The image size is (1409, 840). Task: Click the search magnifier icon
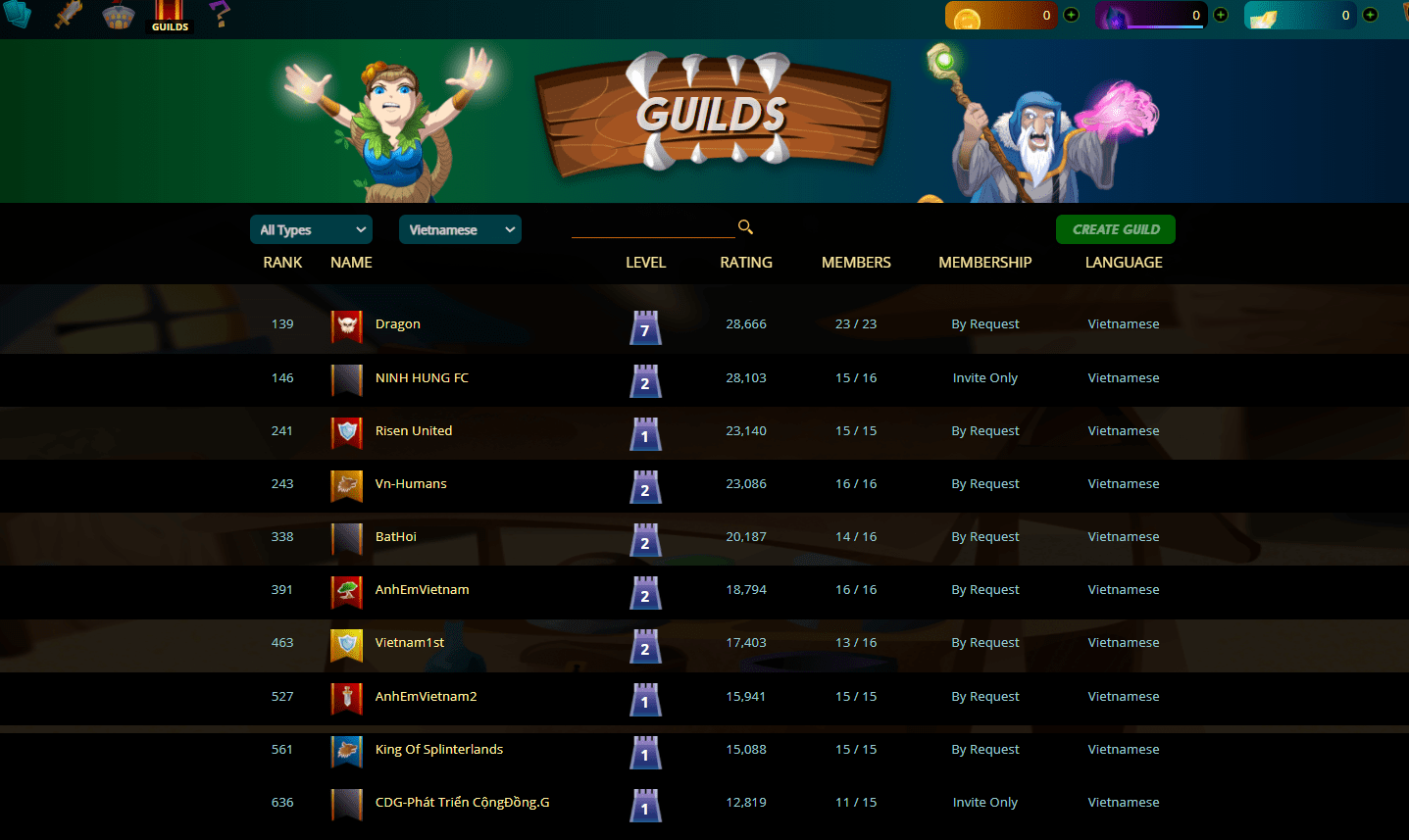pos(746,227)
